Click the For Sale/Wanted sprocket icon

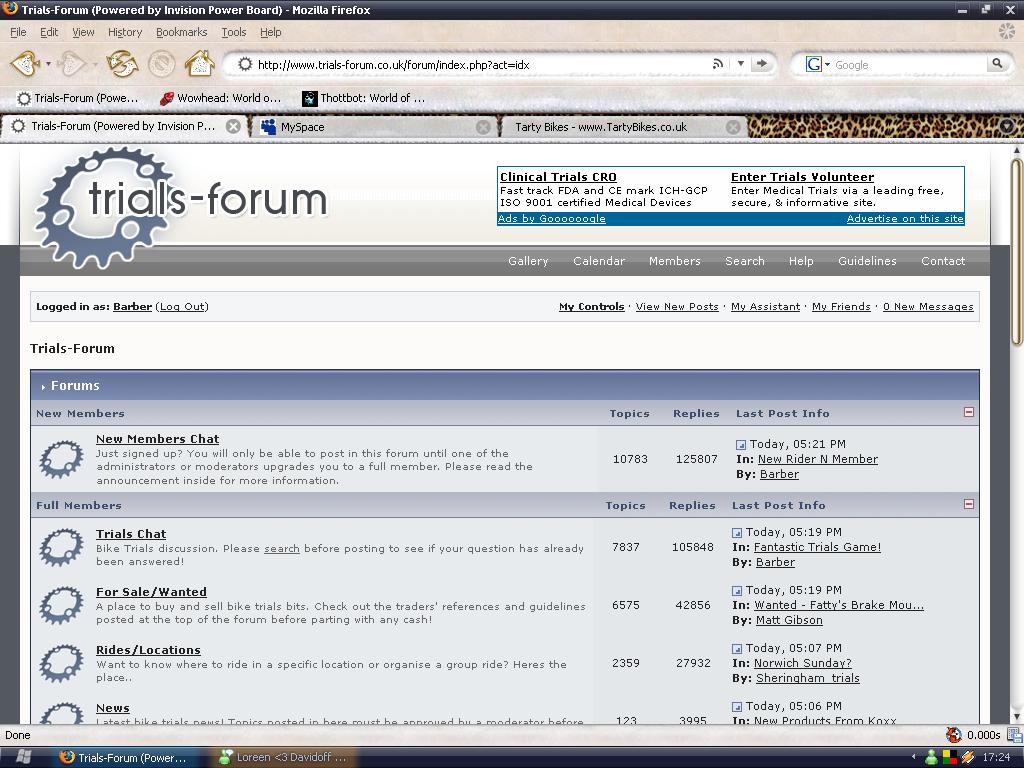point(61,605)
